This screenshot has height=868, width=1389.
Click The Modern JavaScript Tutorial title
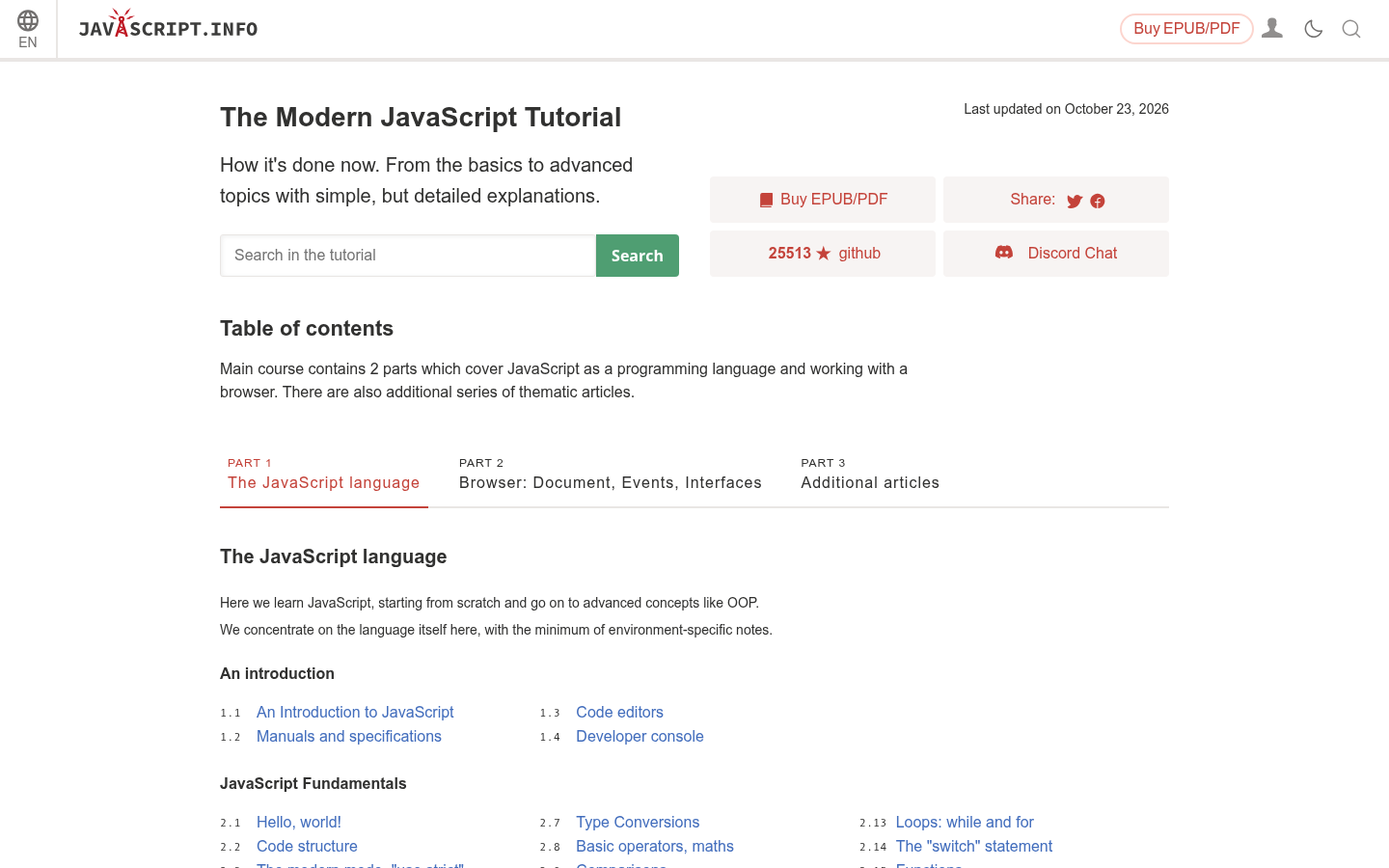point(421,117)
